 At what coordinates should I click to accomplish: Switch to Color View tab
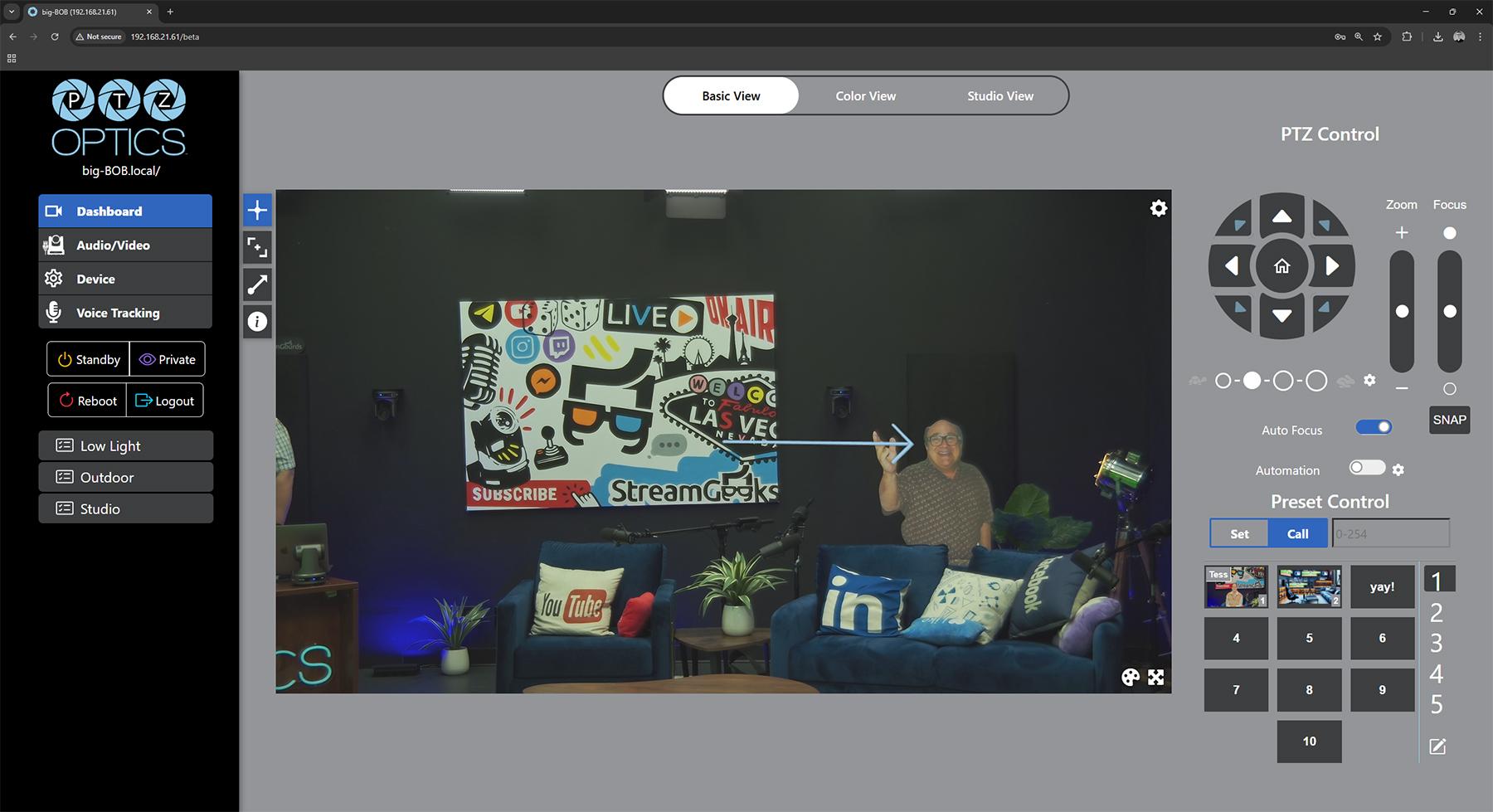(866, 96)
